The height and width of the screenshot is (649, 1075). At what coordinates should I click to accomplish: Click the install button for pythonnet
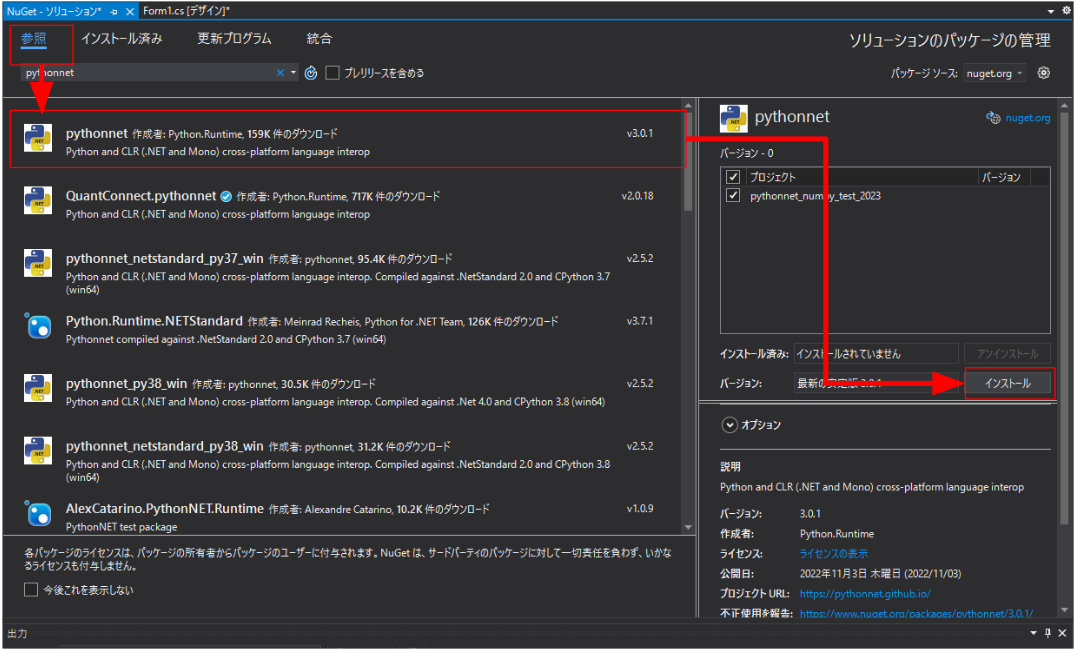1008,383
